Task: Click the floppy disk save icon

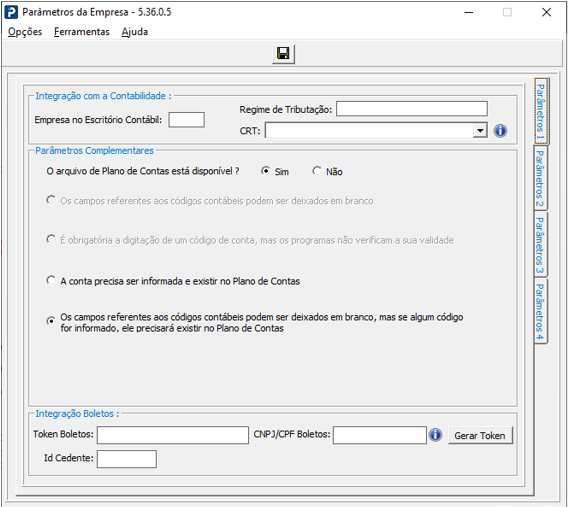Action: pos(283,54)
